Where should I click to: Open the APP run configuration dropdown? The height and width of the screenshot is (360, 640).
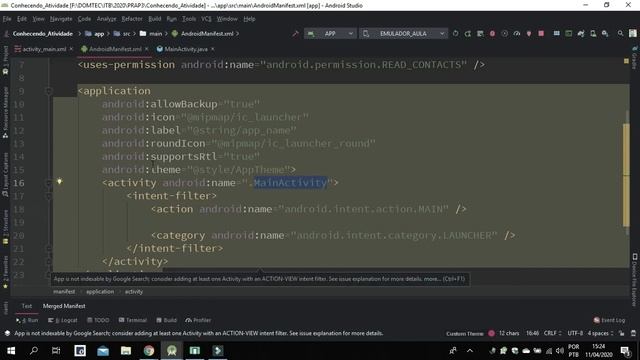click(x=331, y=33)
